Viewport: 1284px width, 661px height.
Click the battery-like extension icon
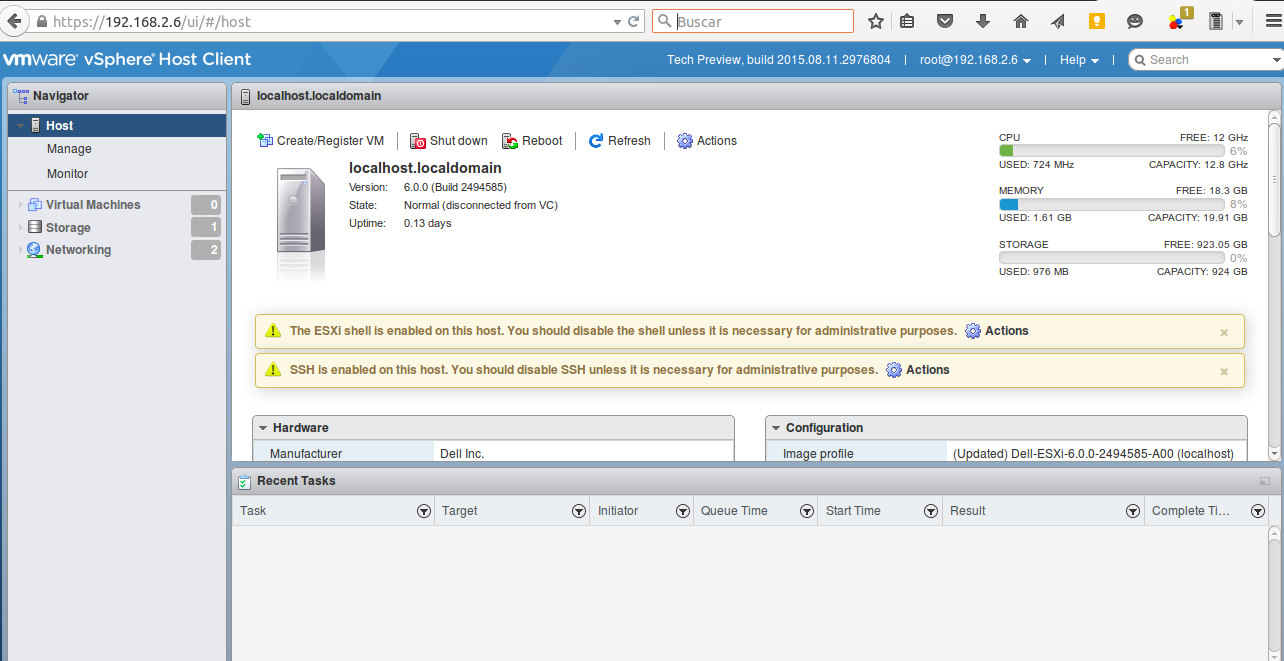pyautogui.click(x=1216, y=21)
